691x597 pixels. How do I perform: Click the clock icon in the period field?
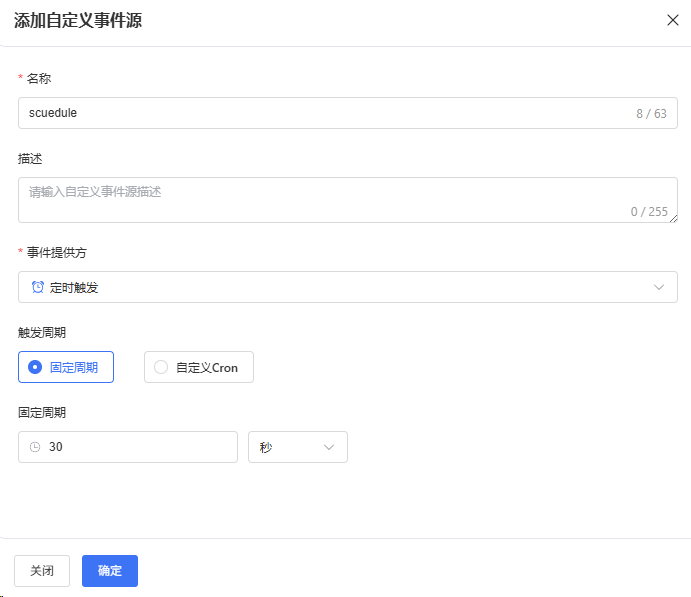pos(35,447)
